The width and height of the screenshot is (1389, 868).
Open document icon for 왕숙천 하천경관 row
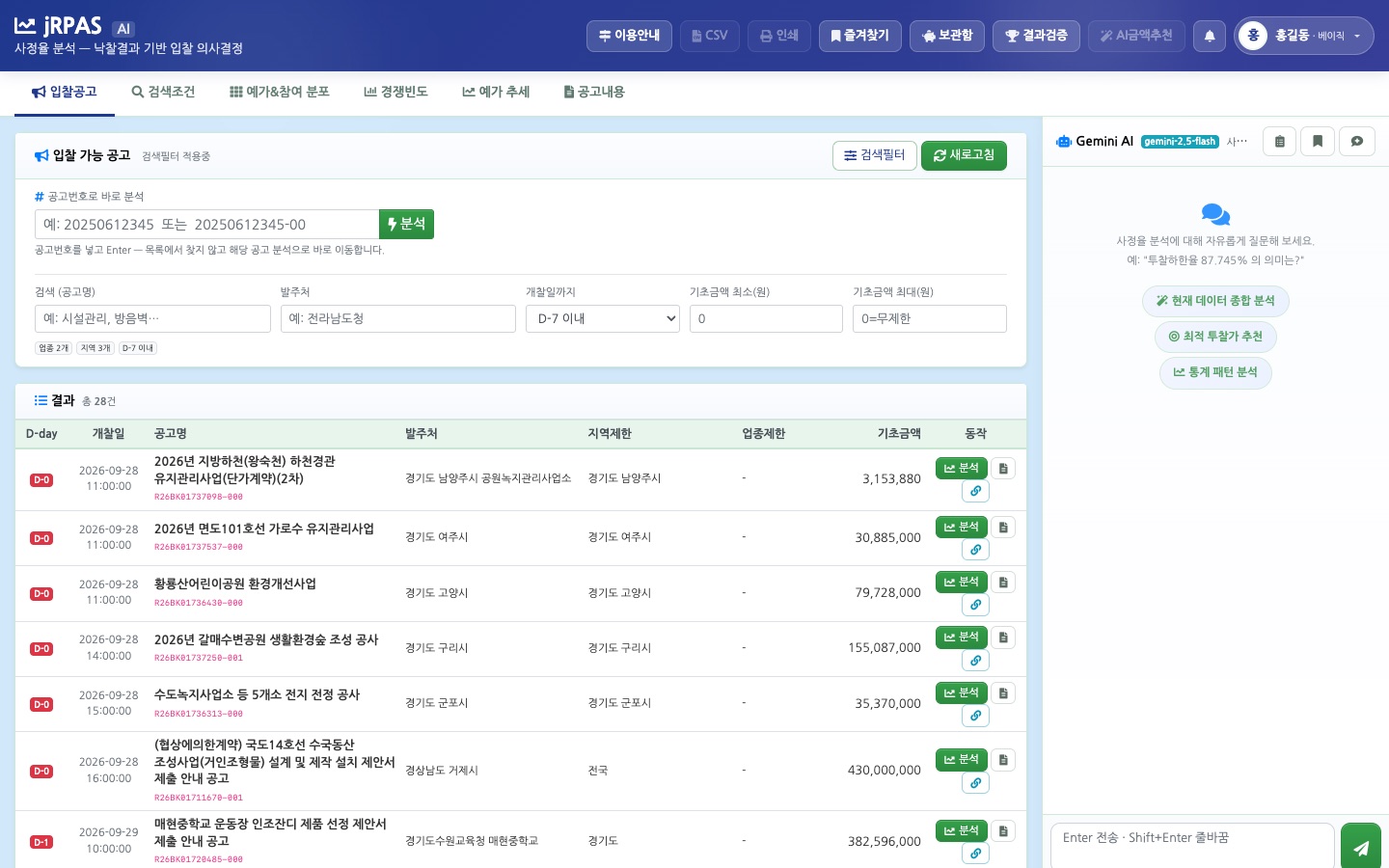1003,469
